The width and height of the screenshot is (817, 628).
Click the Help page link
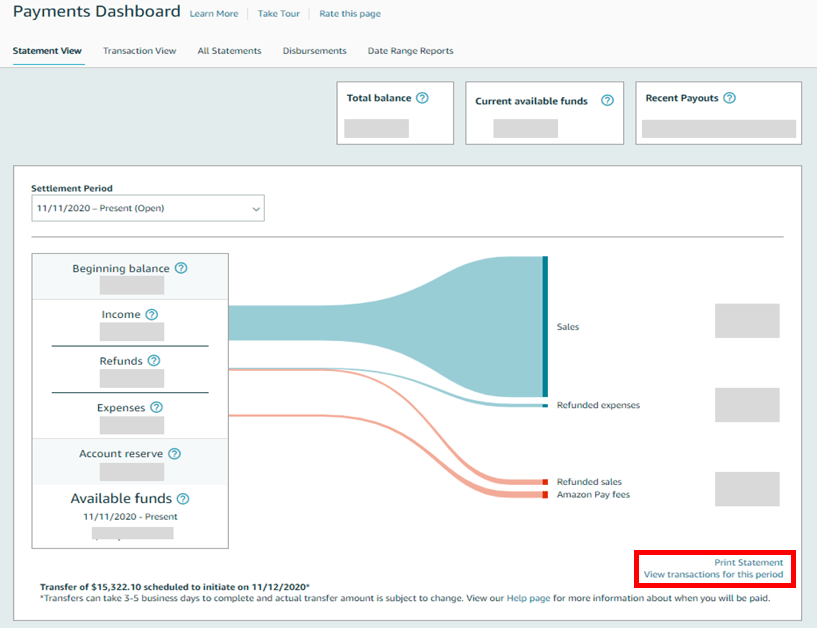click(x=526, y=598)
